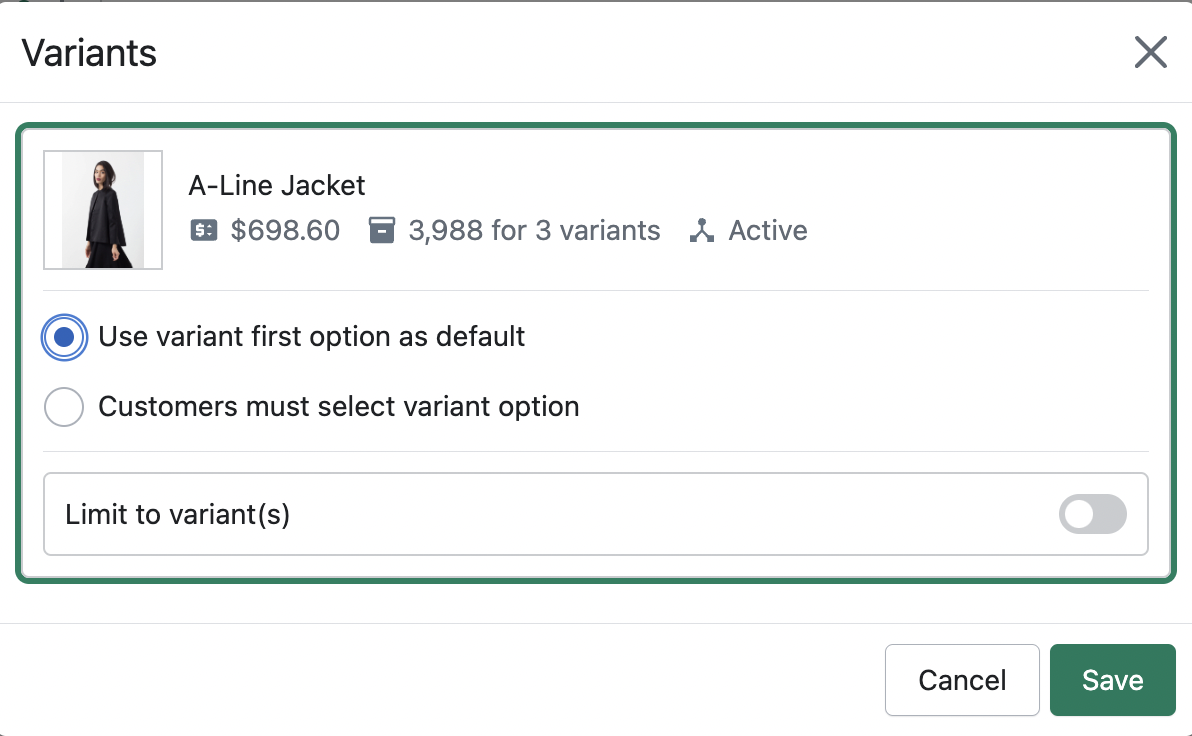Enable the Limit to variant(s) switch
The image size is (1192, 736).
pos(1092,514)
